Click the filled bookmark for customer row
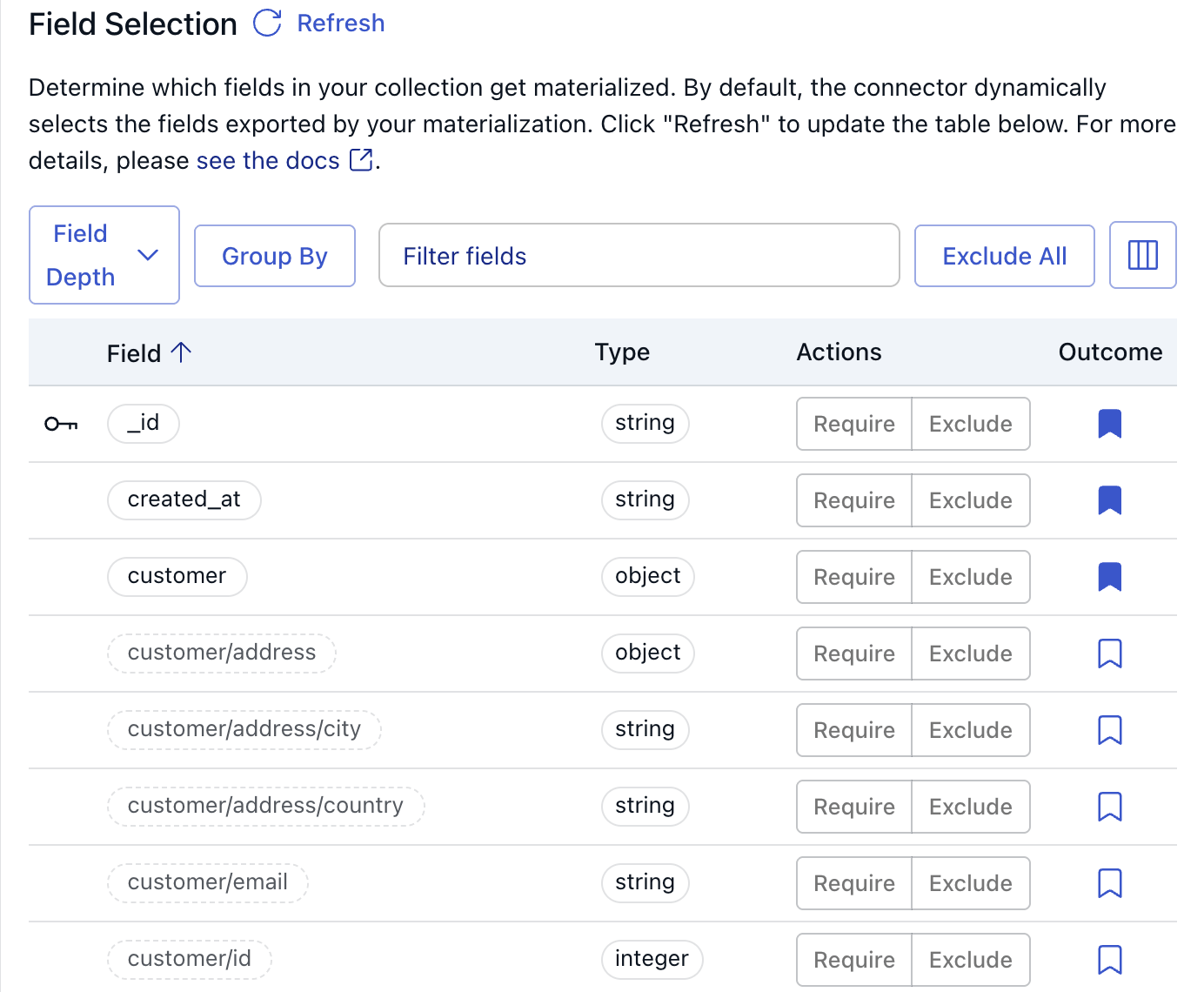 point(1110,577)
